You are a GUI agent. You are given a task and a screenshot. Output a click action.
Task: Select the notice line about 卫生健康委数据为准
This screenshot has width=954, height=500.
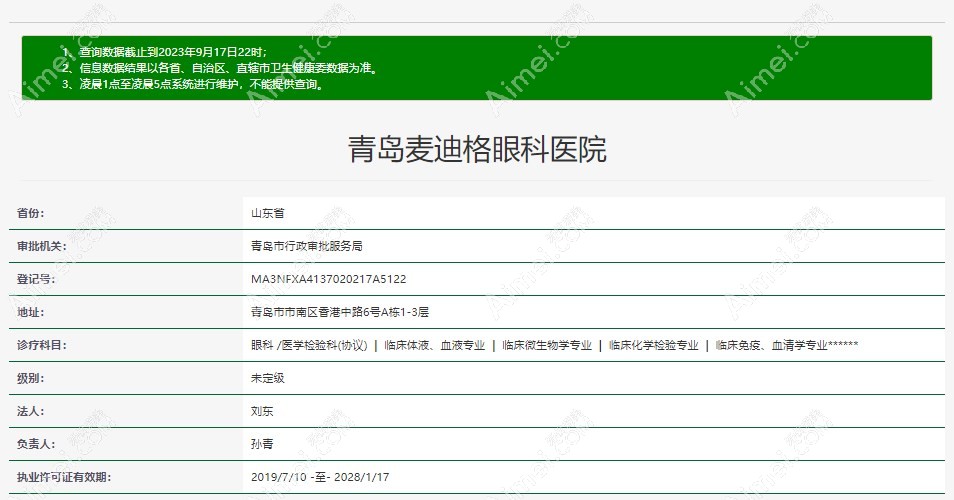tap(220, 68)
